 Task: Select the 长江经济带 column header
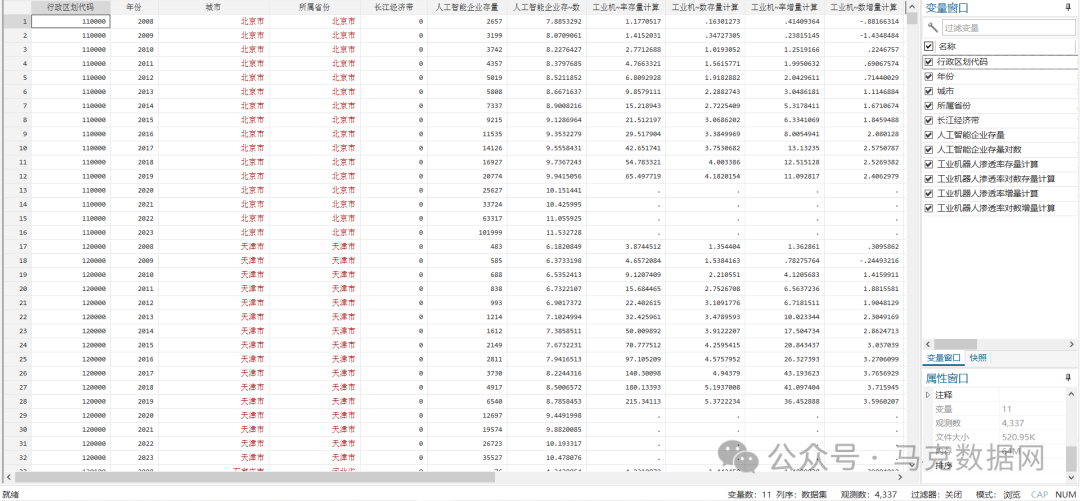[x=393, y=7]
